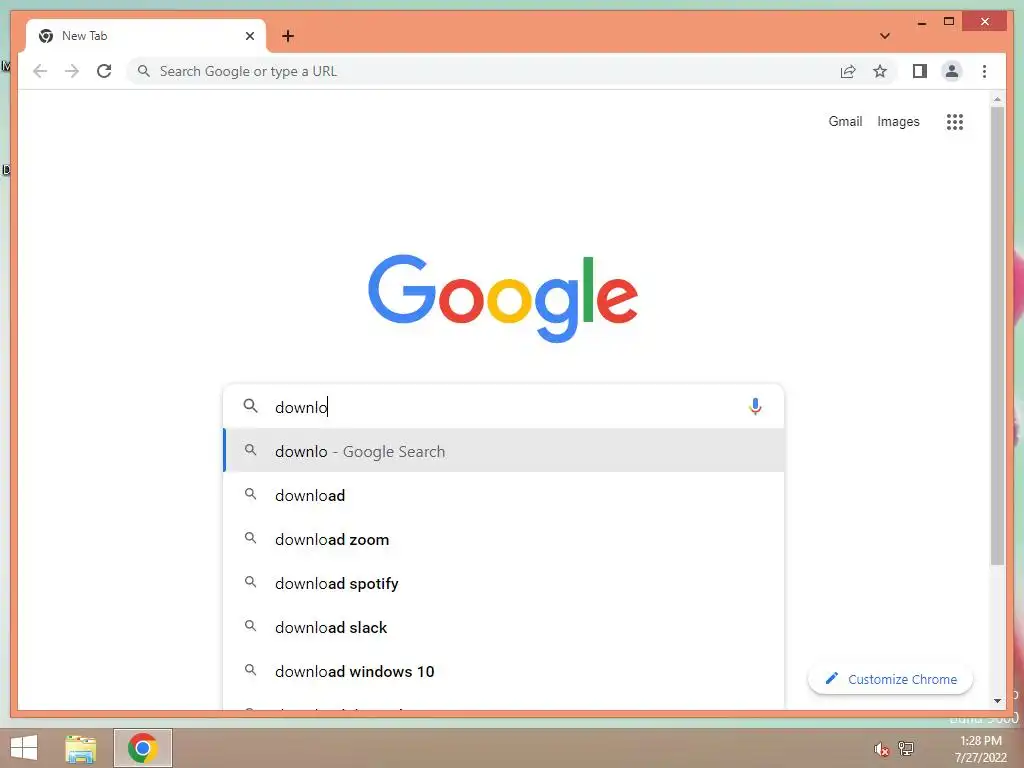
Task: Open the Gmail link
Action: click(845, 121)
